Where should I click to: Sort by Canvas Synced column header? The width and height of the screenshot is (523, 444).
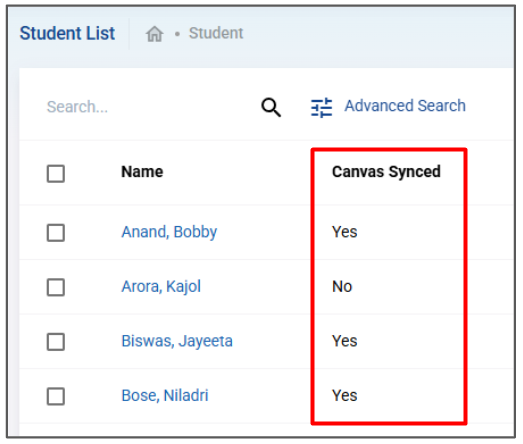[386, 172]
